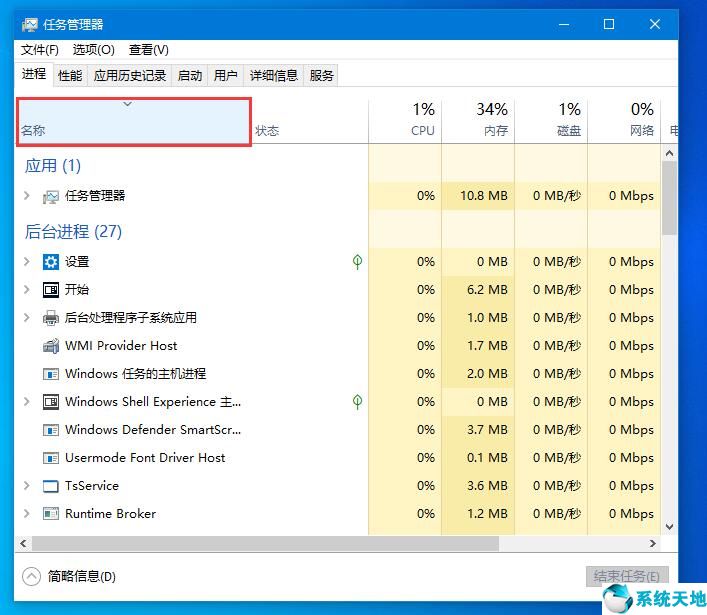Minimize the Task Manager window

click(x=564, y=24)
